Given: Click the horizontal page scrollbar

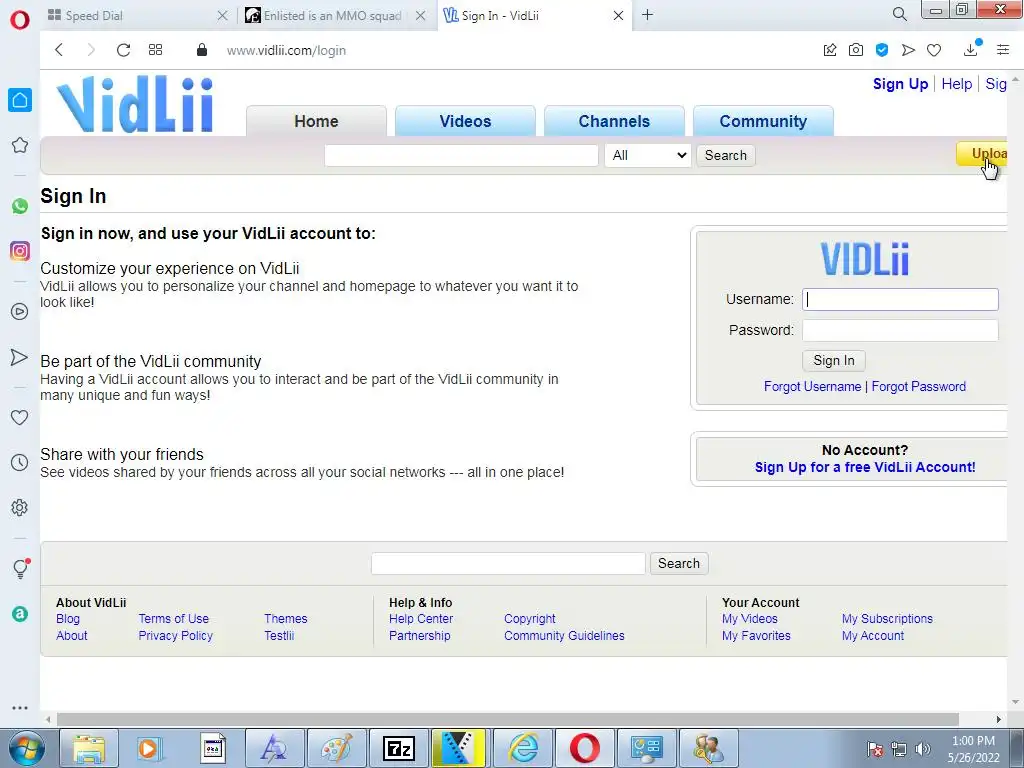Looking at the screenshot, I should click(507, 719).
